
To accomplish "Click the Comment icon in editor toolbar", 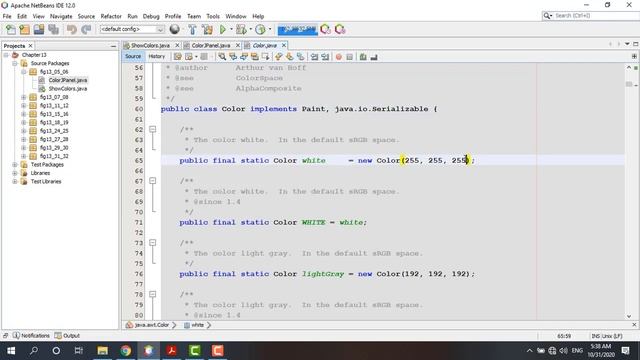I will point(363,57).
